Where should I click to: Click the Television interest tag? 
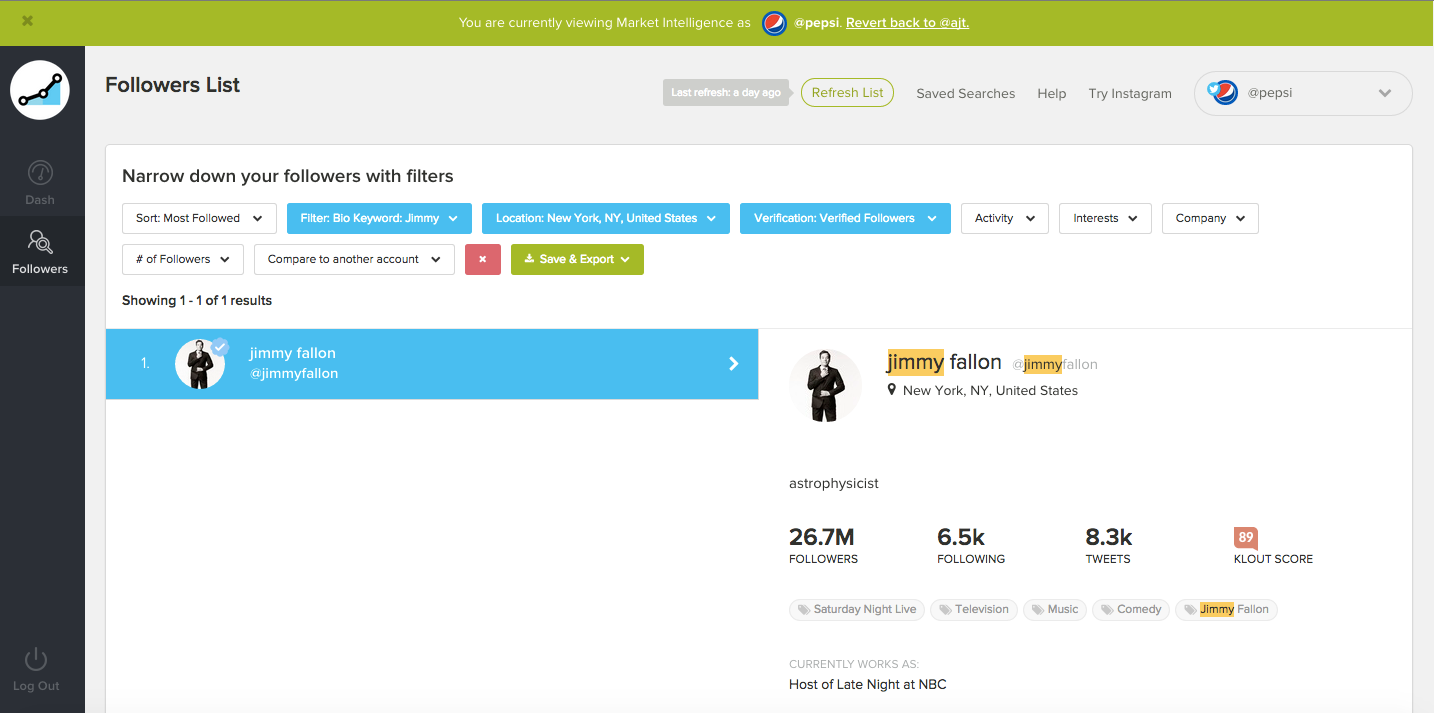coord(974,609)
